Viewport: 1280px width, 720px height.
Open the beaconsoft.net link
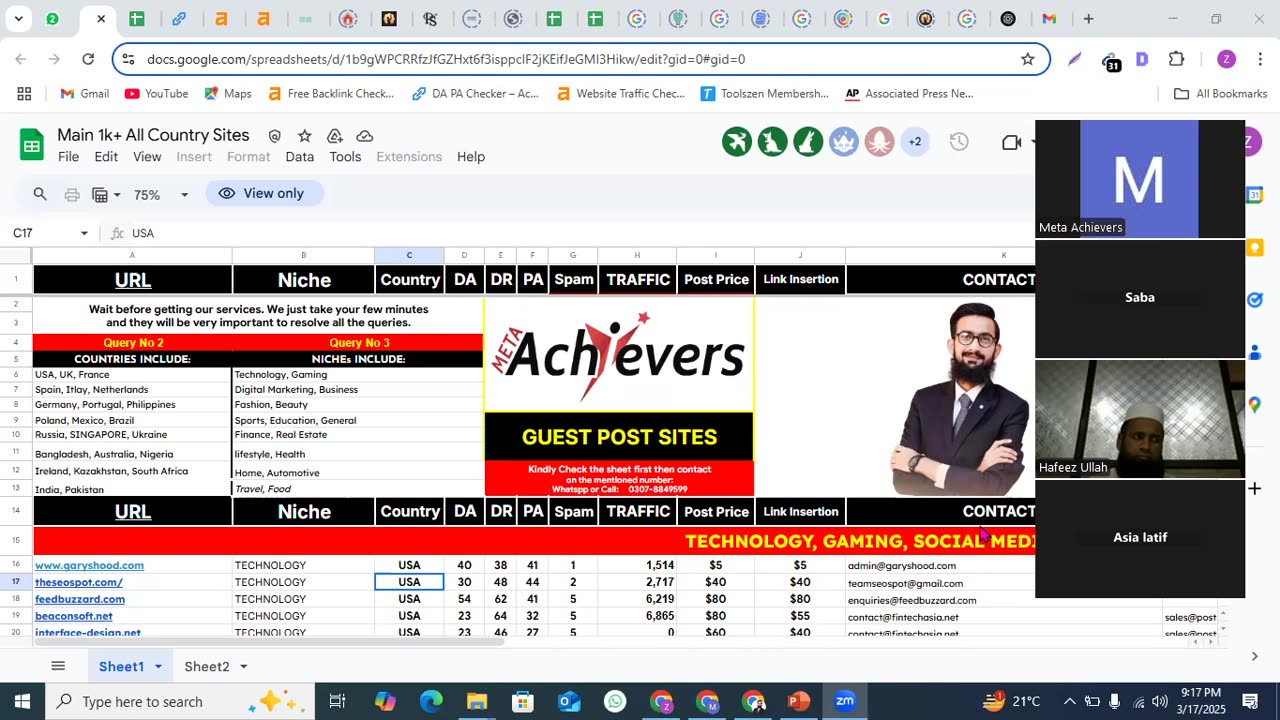74,617
